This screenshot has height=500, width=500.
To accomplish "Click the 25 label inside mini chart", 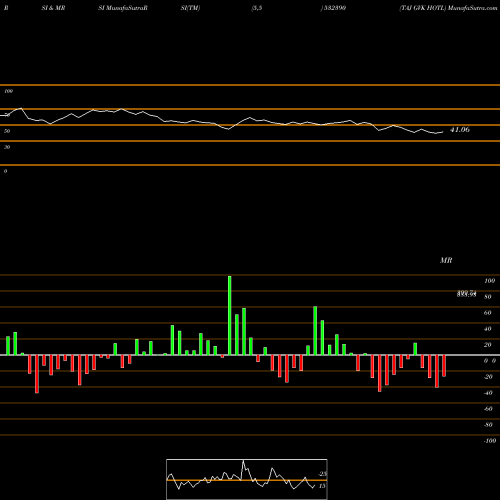I will click(322, 474).
